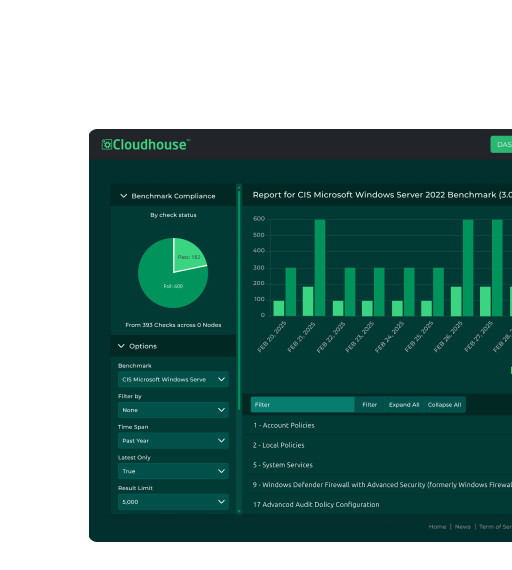Image resolution: width=512 pixels, height=570 pixels.
Task: Expand the 5 - System Services row
Action: (x=378, y=465)
